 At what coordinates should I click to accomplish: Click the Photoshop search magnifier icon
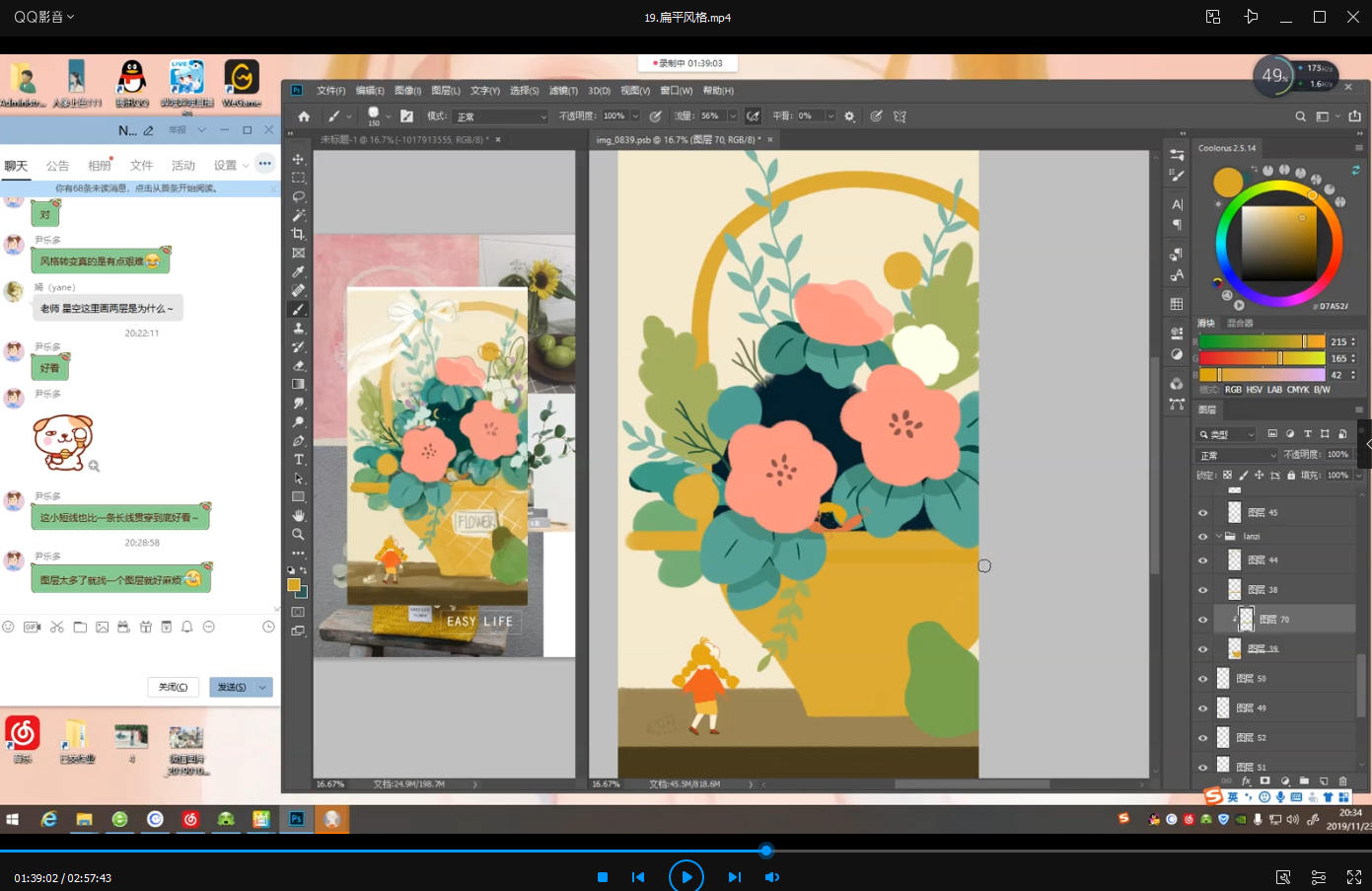tap(1300, 115)
